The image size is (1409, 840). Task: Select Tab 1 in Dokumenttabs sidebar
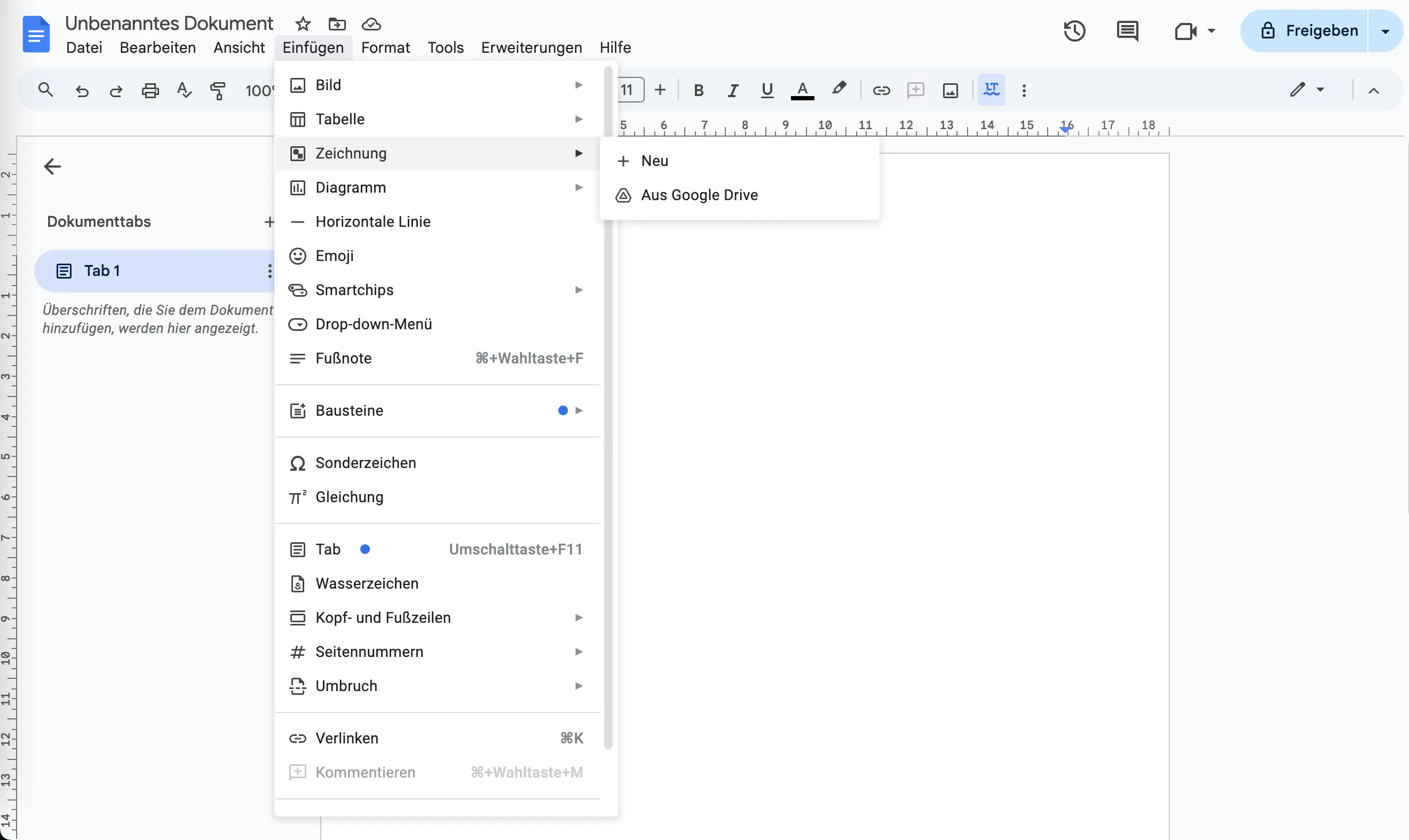coord(102,271)
